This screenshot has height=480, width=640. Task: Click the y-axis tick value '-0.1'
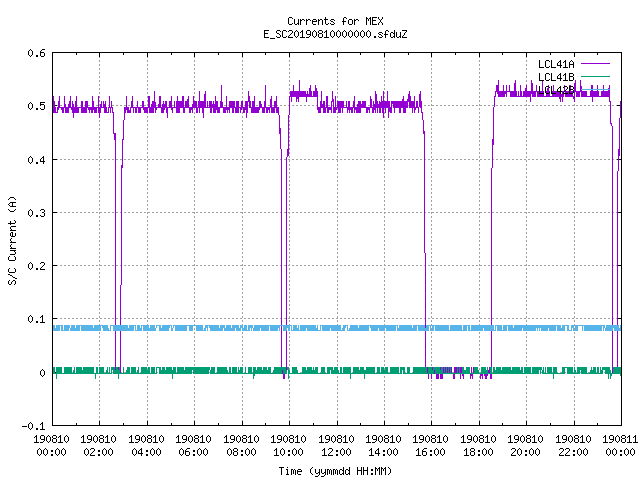coord(33,426)
